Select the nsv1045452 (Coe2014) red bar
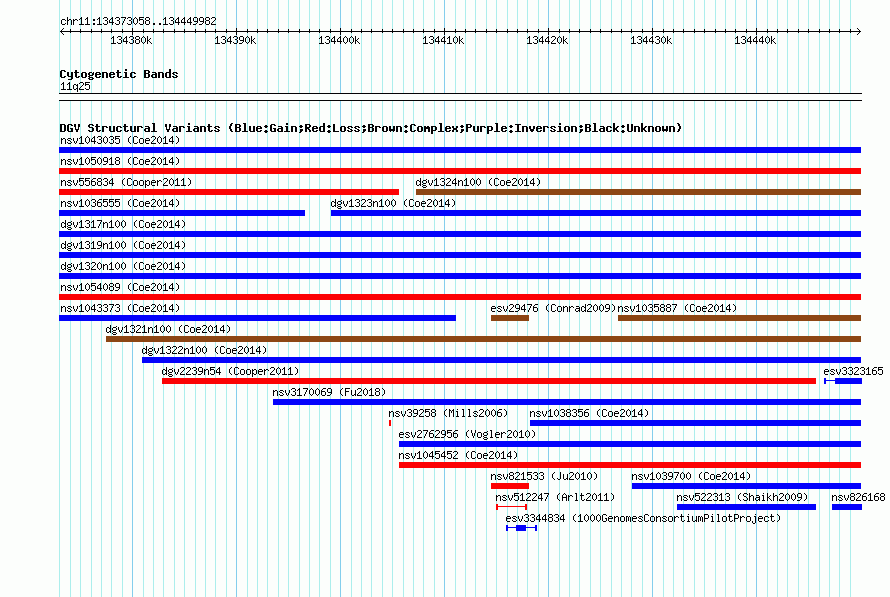The width and height of the screenshot is (890, 597). pyautogui.click(x=630, y=465)
